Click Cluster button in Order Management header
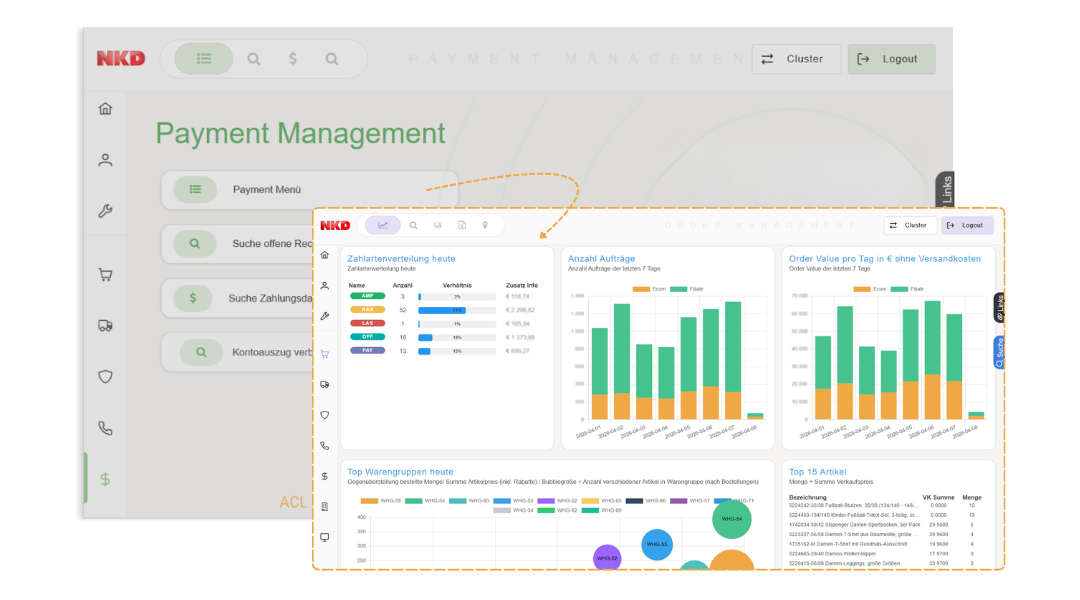The image size is (1080, 600). pos(909,226)
